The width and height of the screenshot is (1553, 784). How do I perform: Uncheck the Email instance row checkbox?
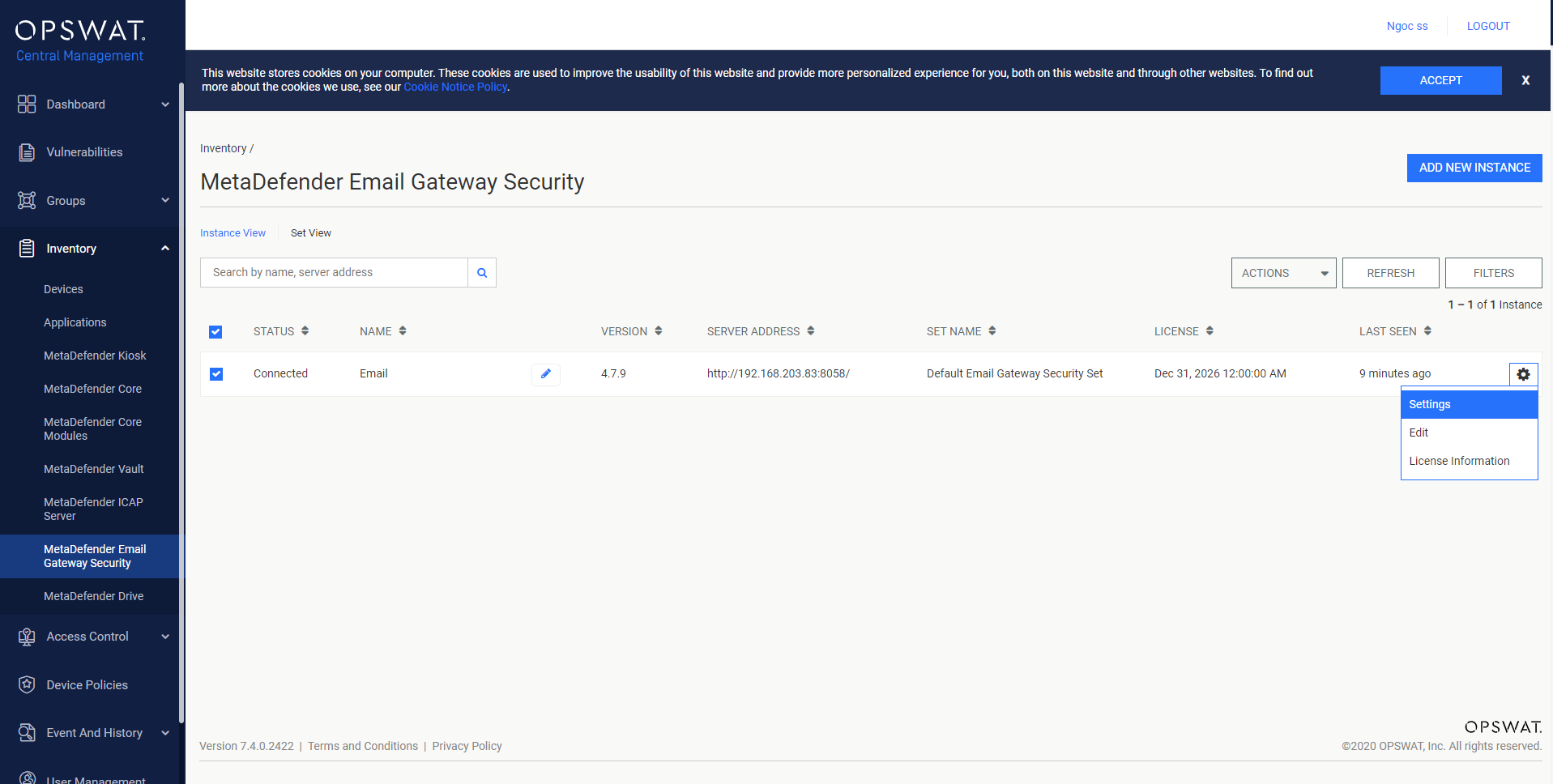216,374
